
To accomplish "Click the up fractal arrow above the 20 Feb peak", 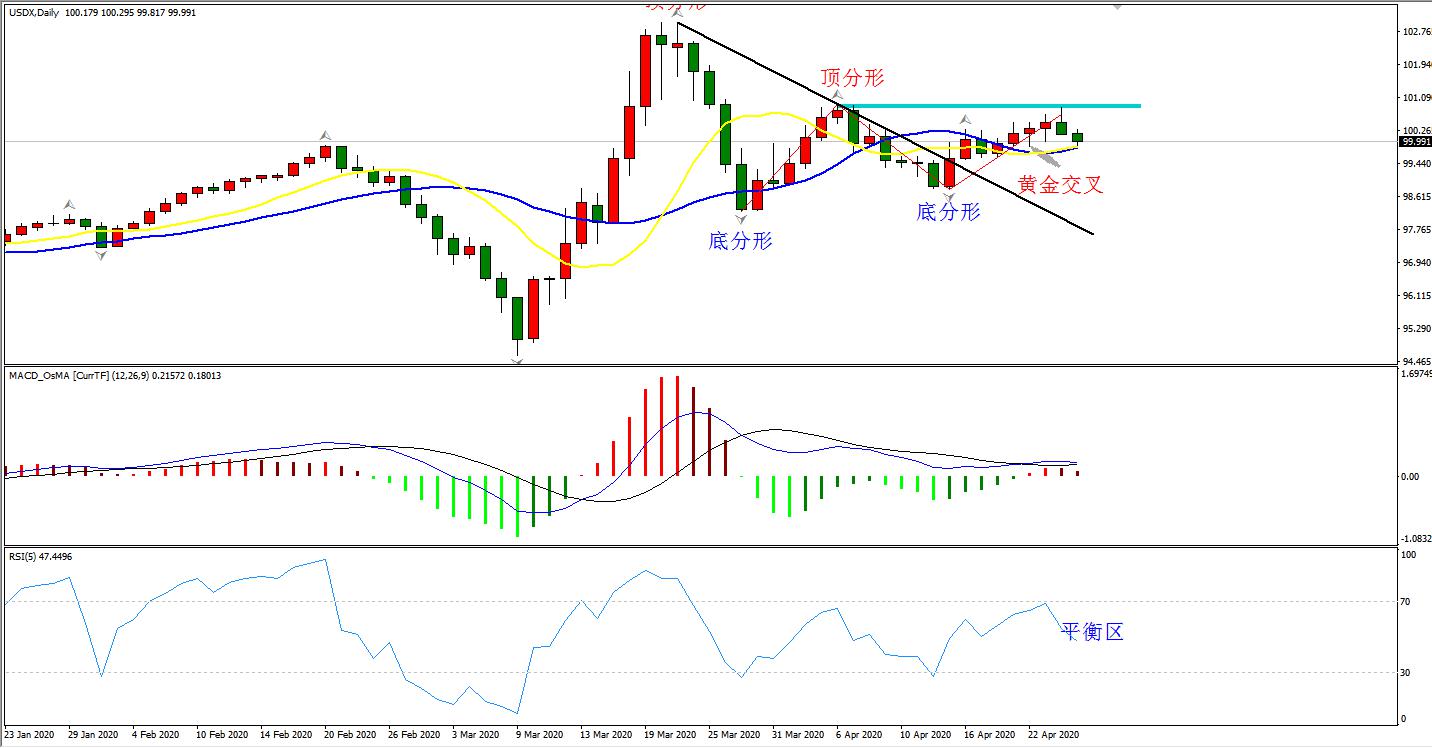I will (x=325, y=135).
